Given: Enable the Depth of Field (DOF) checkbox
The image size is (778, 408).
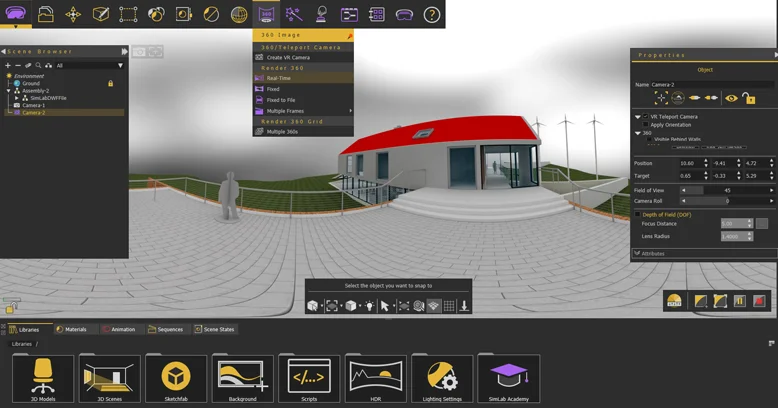Looking at the screenshot, I should 637,214.
